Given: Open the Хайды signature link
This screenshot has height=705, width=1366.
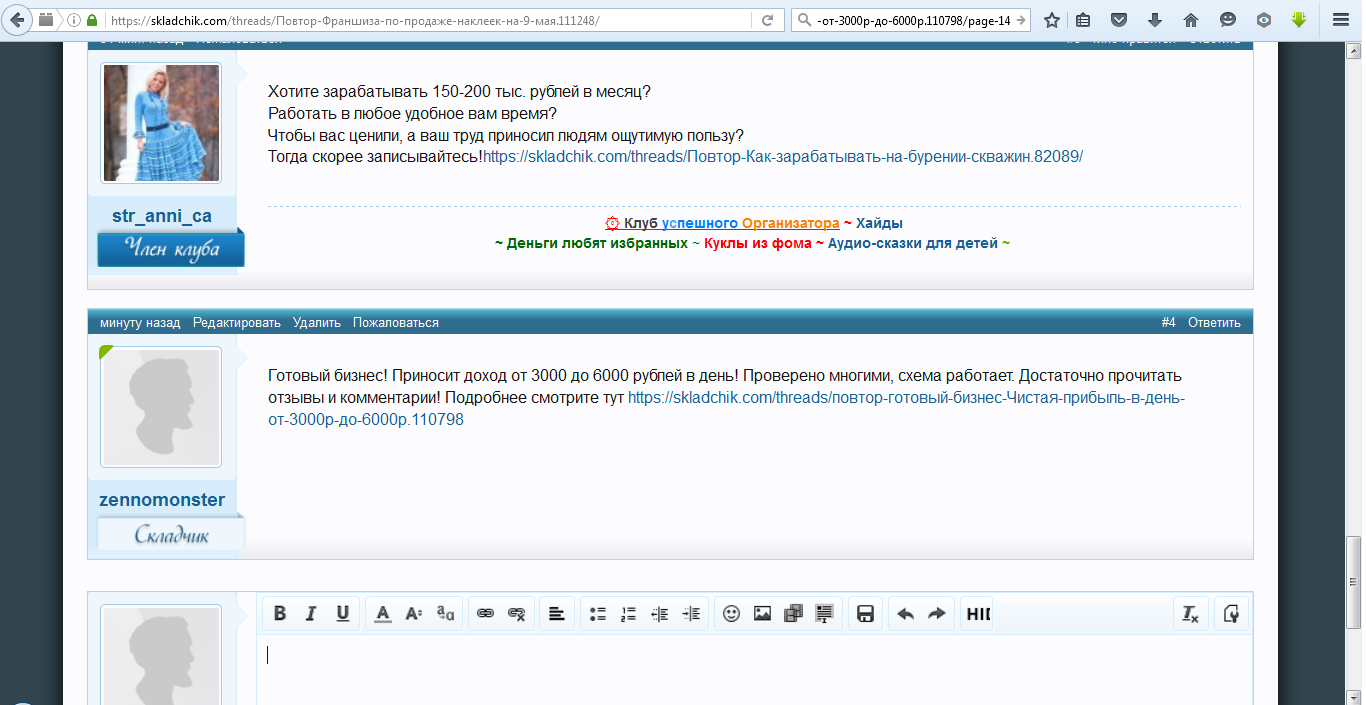Looking at the screenshot, I should tap(879, 224).
